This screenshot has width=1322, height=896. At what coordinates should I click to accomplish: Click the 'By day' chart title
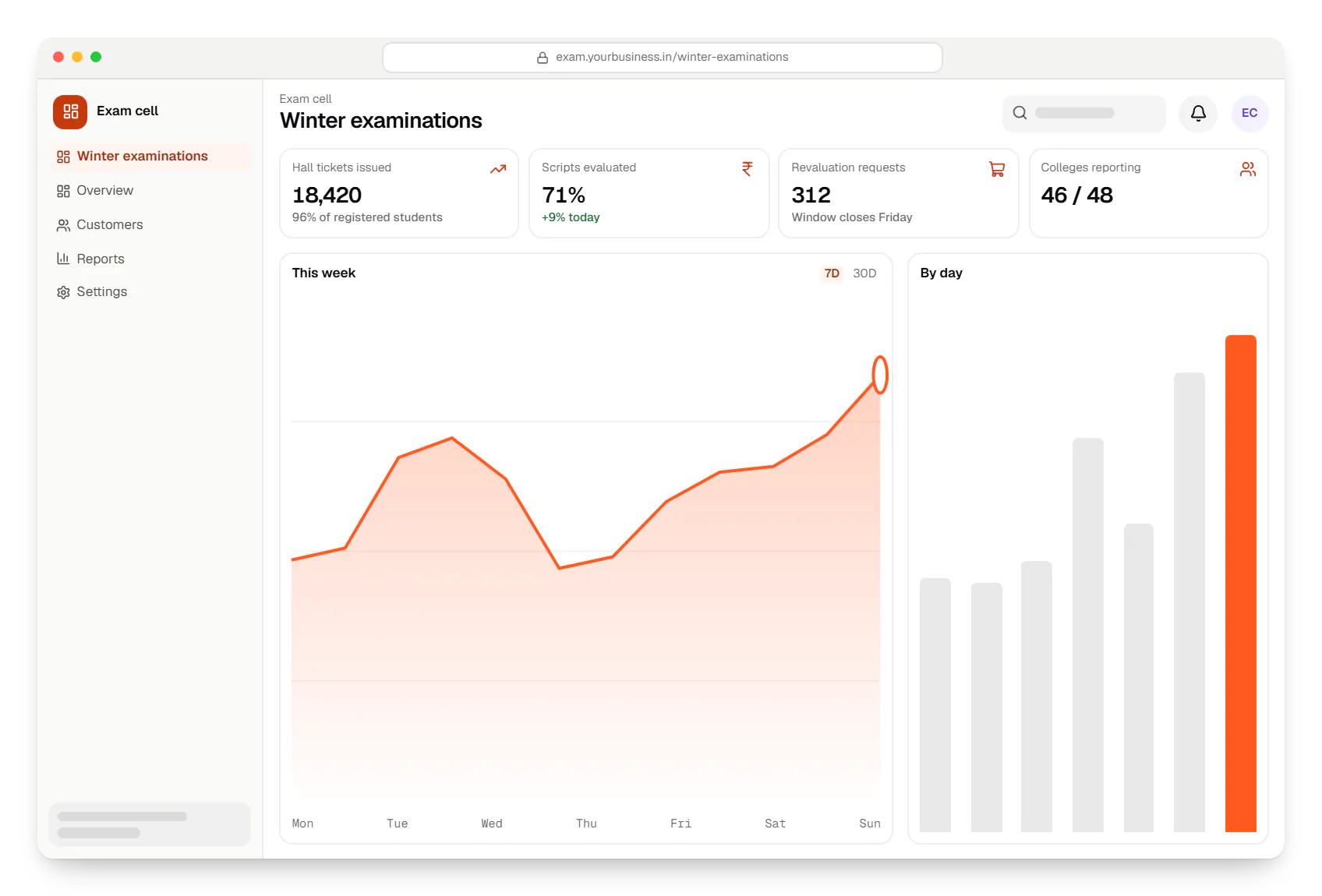(941, 273)
